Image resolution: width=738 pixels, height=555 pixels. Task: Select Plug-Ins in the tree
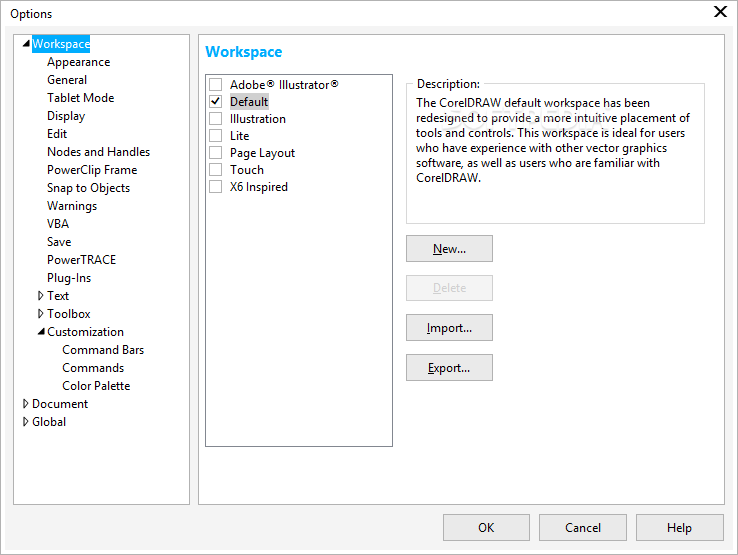tap(69, 278)
